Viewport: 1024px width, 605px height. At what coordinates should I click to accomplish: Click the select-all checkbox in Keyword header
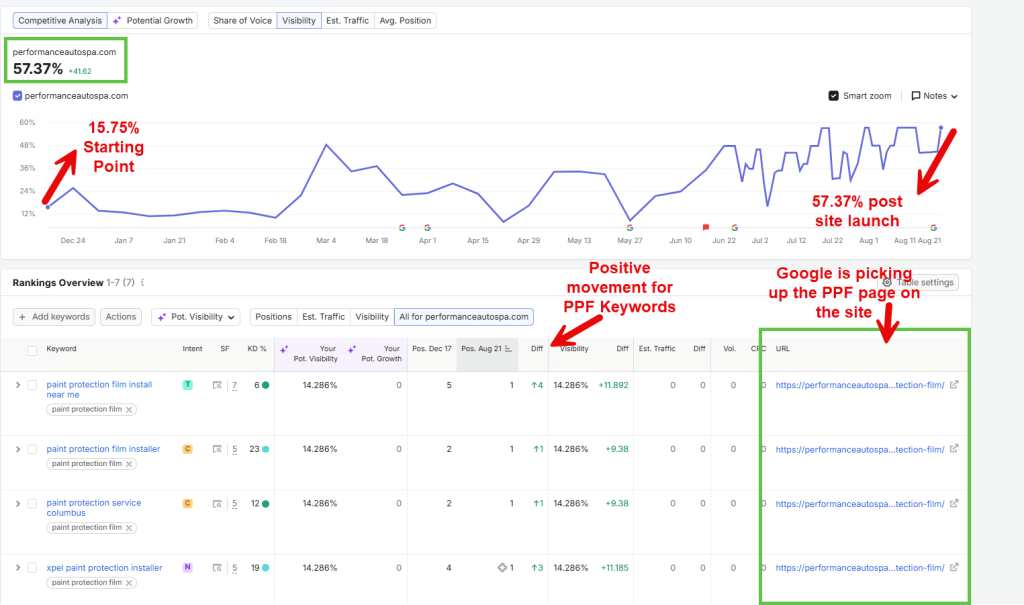click(x=32, y=351)
